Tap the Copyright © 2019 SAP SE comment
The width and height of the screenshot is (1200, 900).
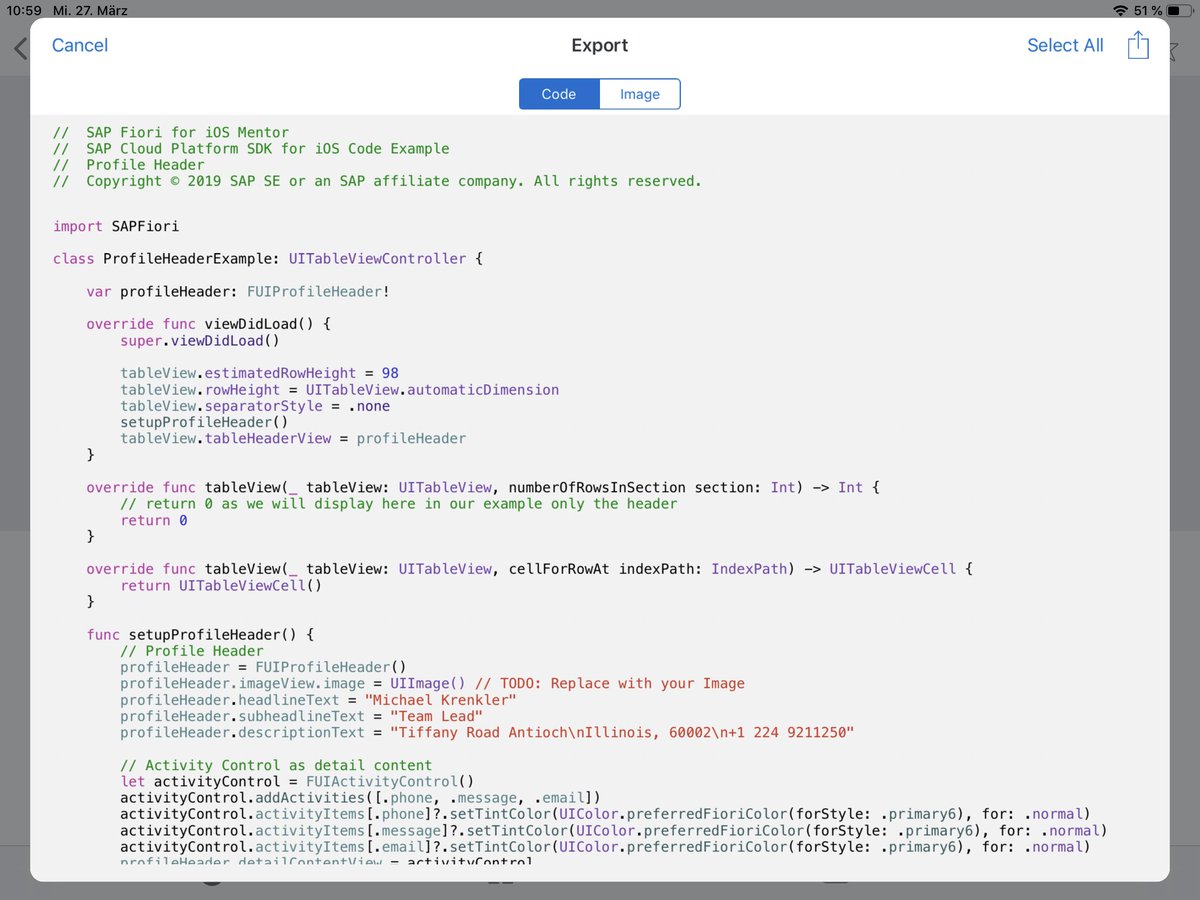377,181
